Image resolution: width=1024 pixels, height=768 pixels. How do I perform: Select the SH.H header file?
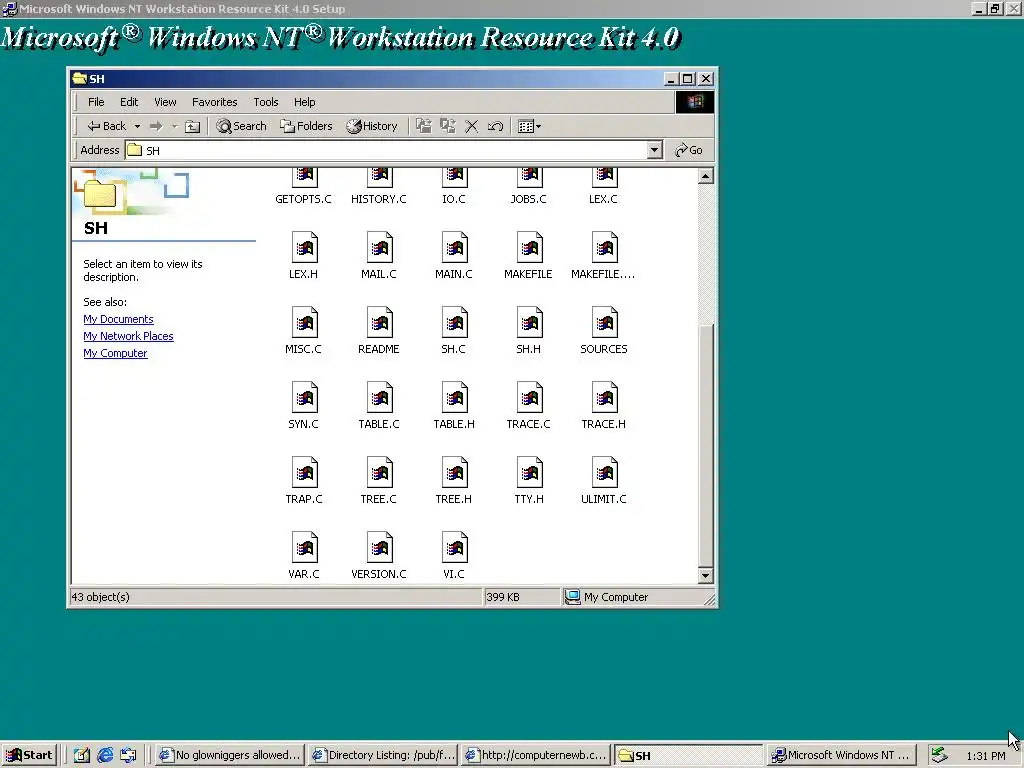pyautogui.click(x=529, y=331)
